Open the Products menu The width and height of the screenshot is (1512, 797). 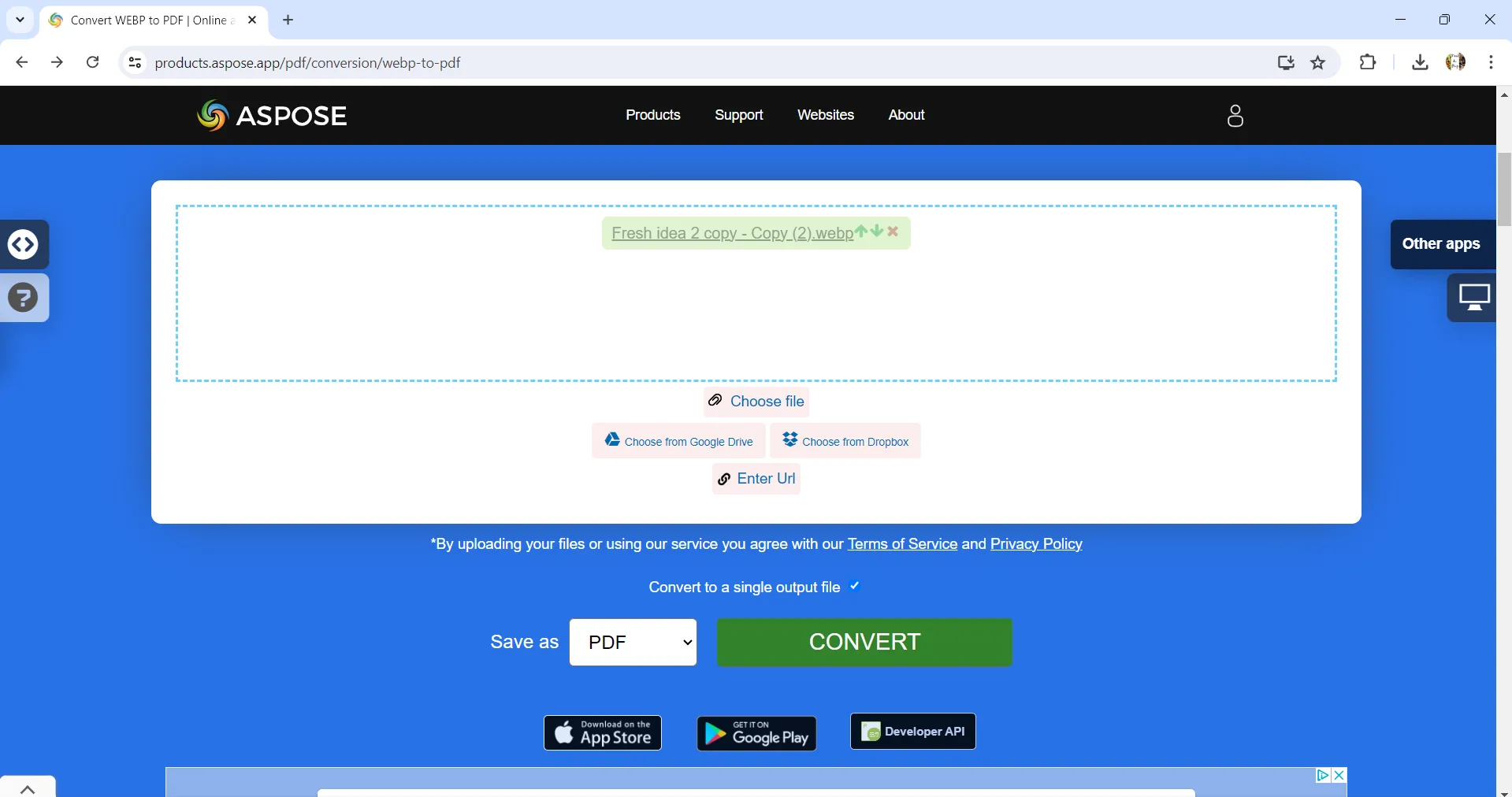[x=652, y=115]
